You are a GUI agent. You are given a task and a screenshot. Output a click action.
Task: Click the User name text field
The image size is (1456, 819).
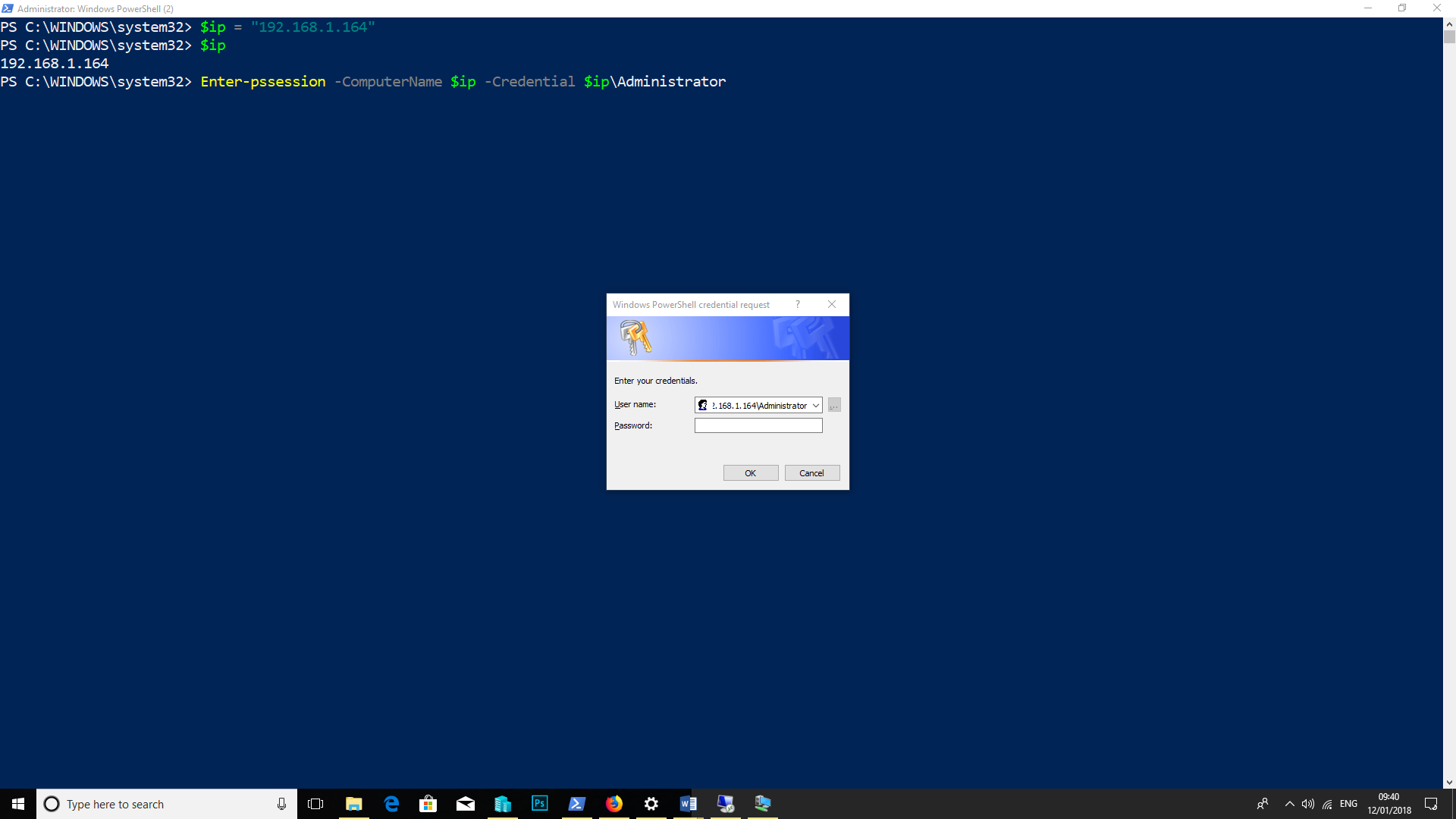point(759,406)
